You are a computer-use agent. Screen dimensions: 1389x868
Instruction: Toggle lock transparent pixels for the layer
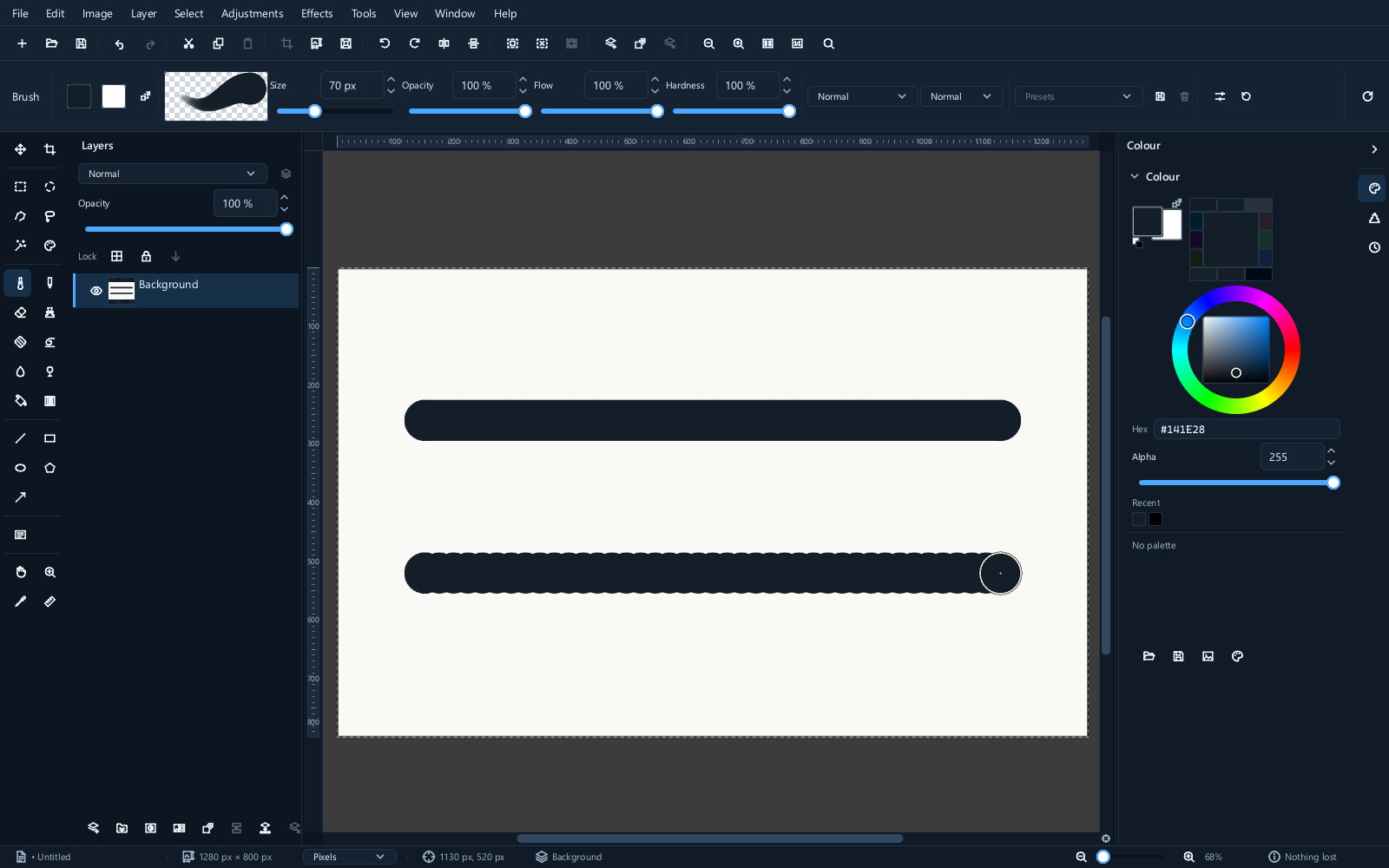[x=116, y=256]
